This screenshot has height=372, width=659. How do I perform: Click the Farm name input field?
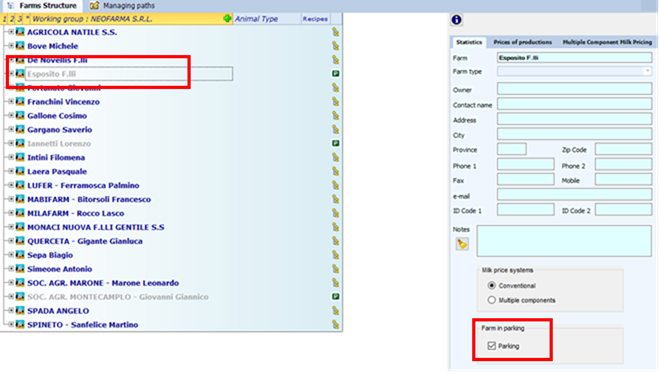pos(575,58)
